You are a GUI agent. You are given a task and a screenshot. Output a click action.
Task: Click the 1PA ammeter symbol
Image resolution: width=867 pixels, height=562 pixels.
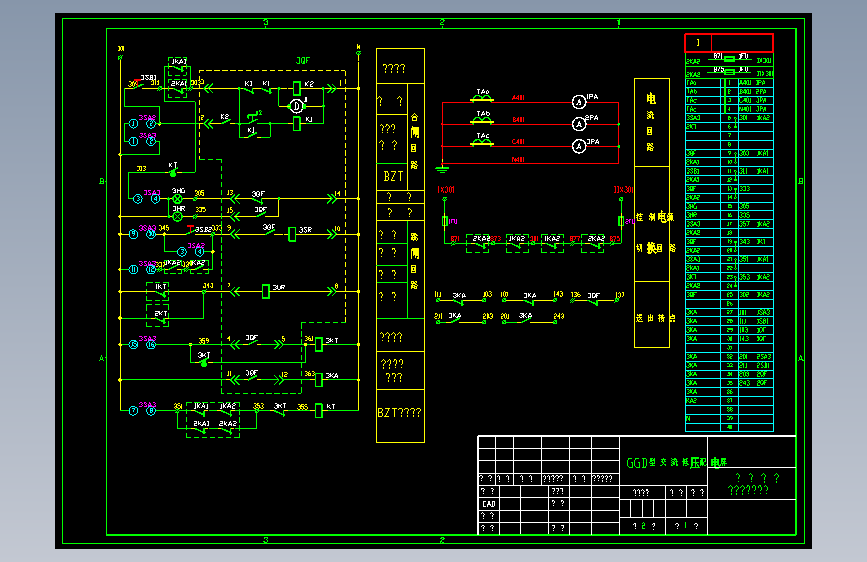(x=578, y=102)
